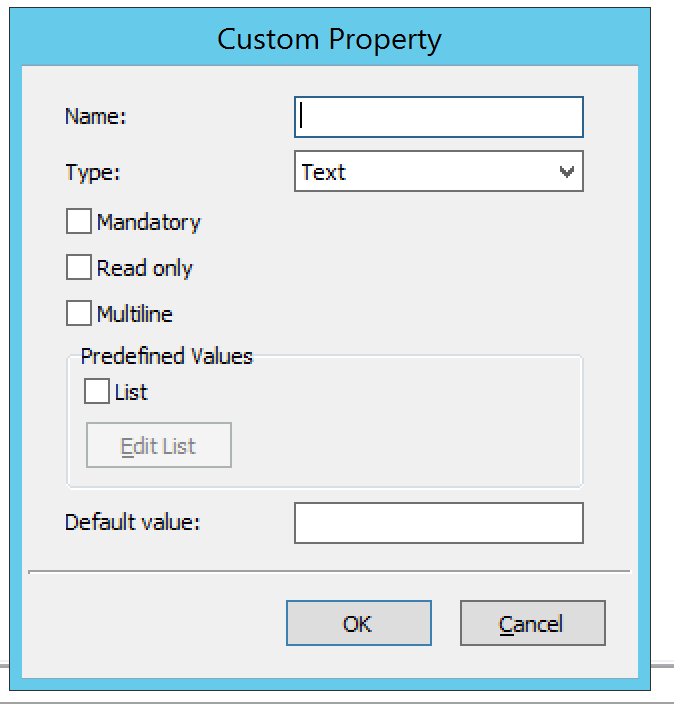Open the Edit List button
This screenshot has height=704, width=674.
[x=159, y=445]
